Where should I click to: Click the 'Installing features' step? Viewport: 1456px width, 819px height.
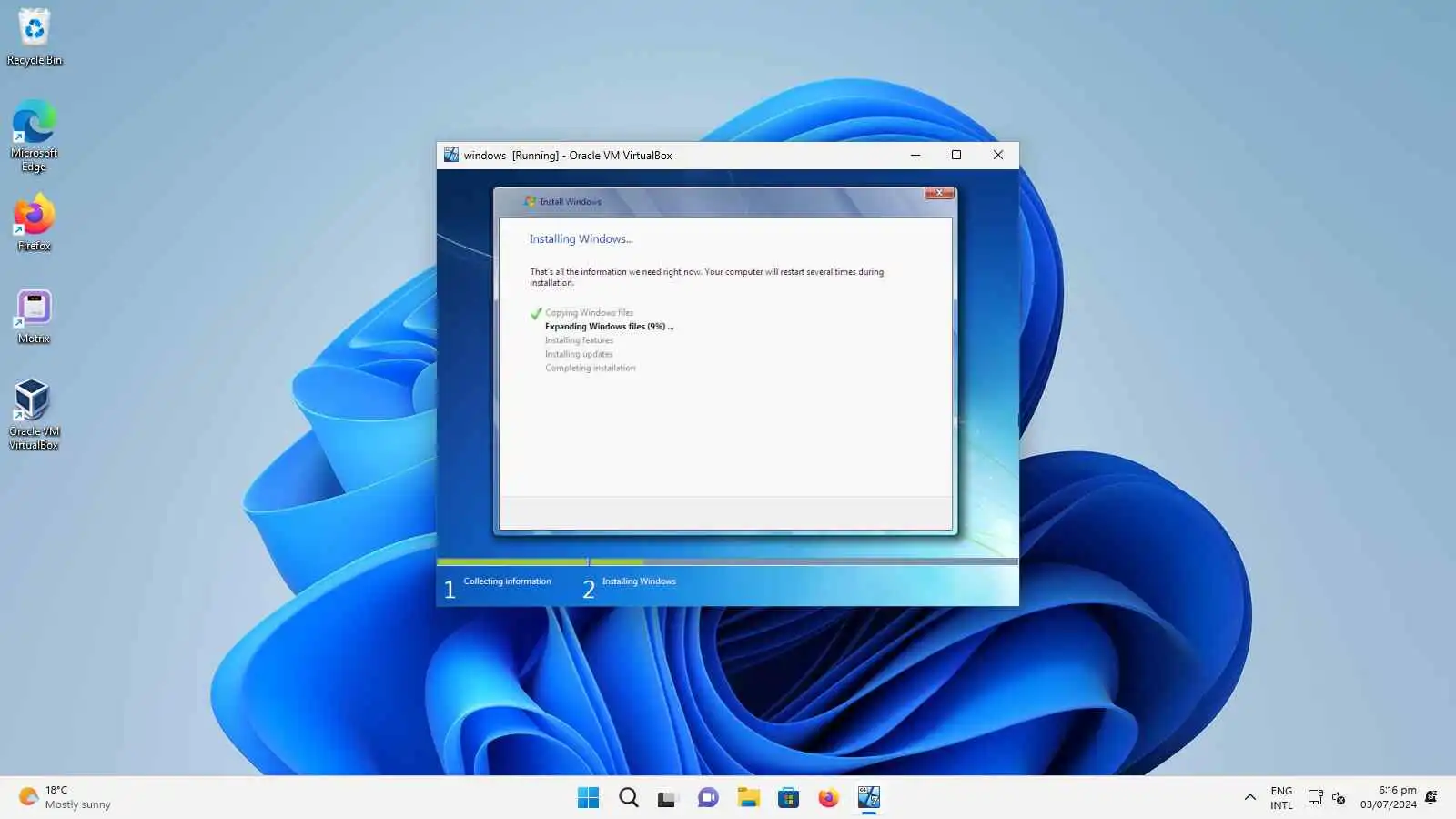coord(579,340)
